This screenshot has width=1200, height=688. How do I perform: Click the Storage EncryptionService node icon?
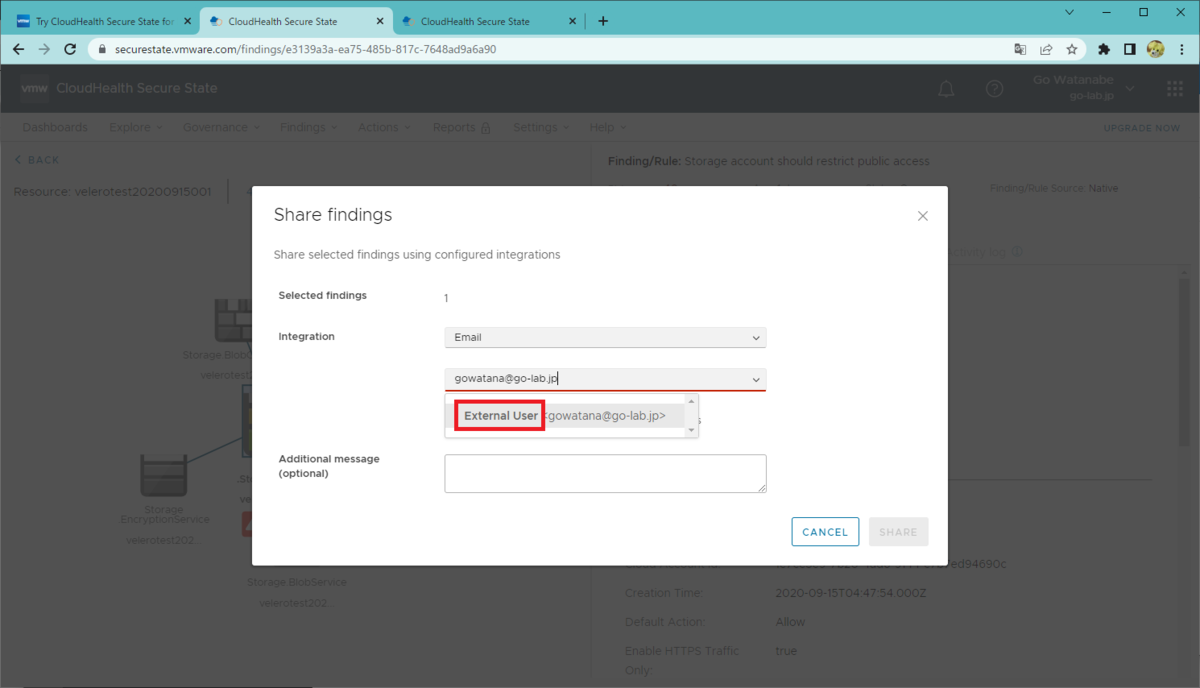163,476
